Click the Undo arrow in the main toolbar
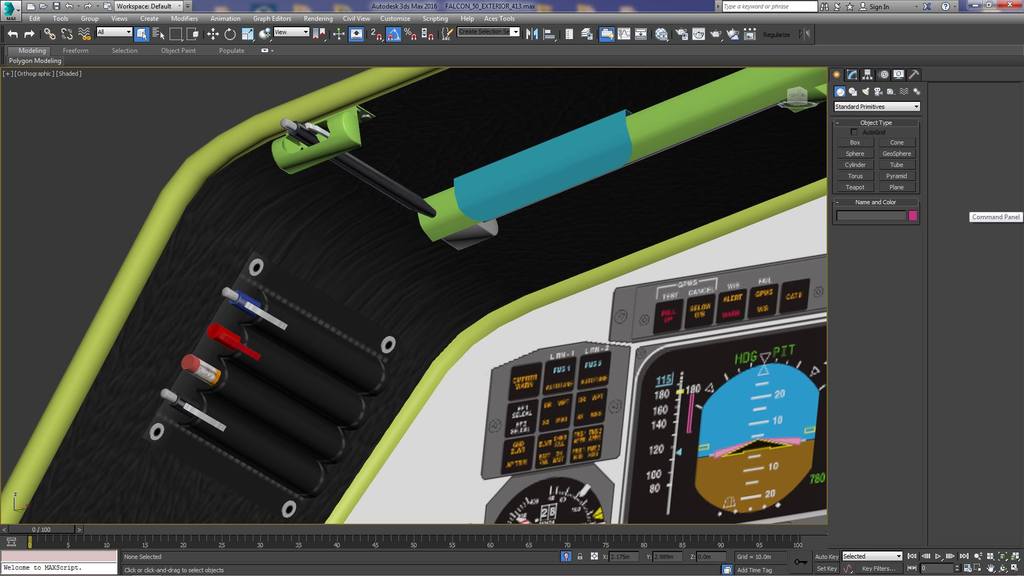The image size is (1024, 576). [x=13, y=34]
